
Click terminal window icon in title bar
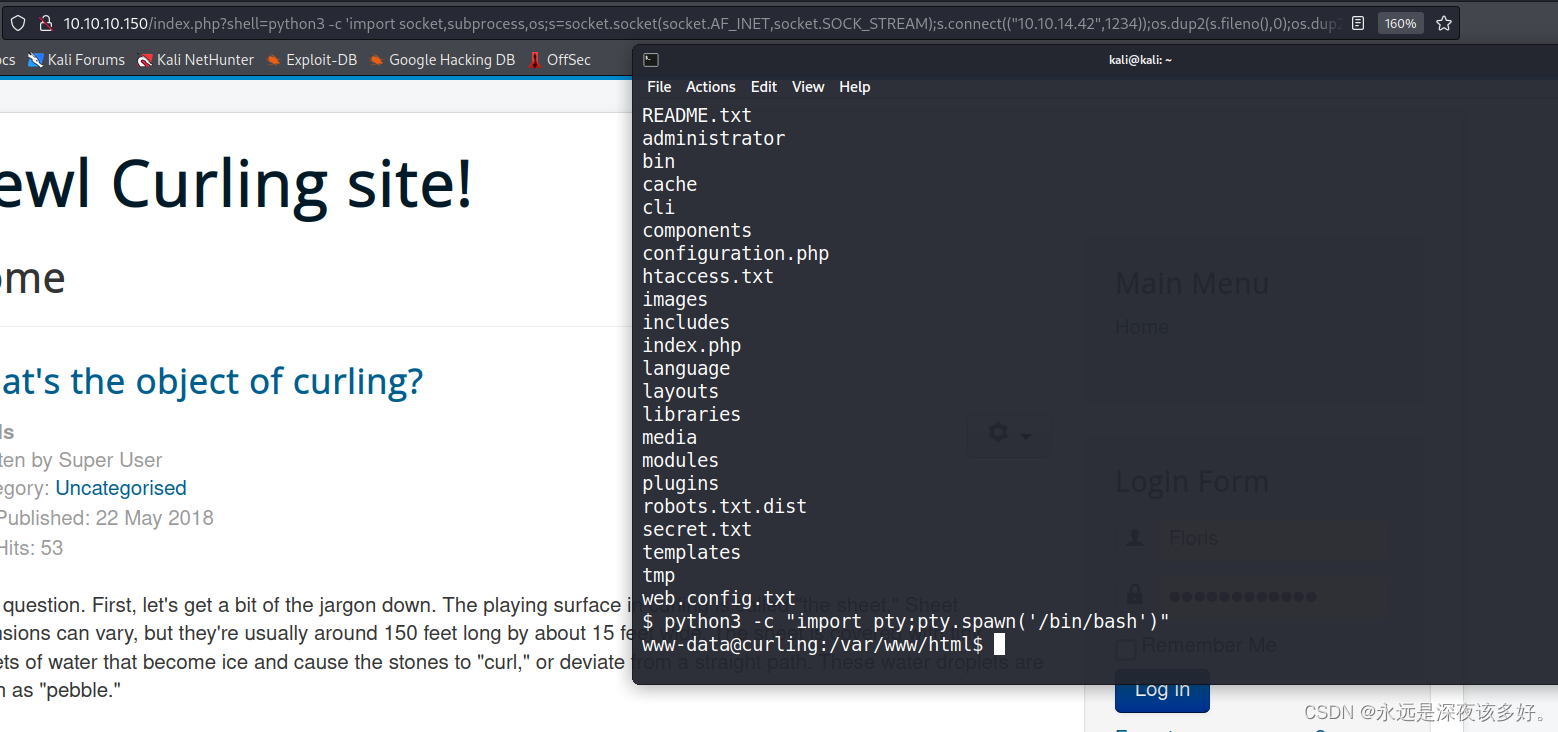[x=650, y=60]
